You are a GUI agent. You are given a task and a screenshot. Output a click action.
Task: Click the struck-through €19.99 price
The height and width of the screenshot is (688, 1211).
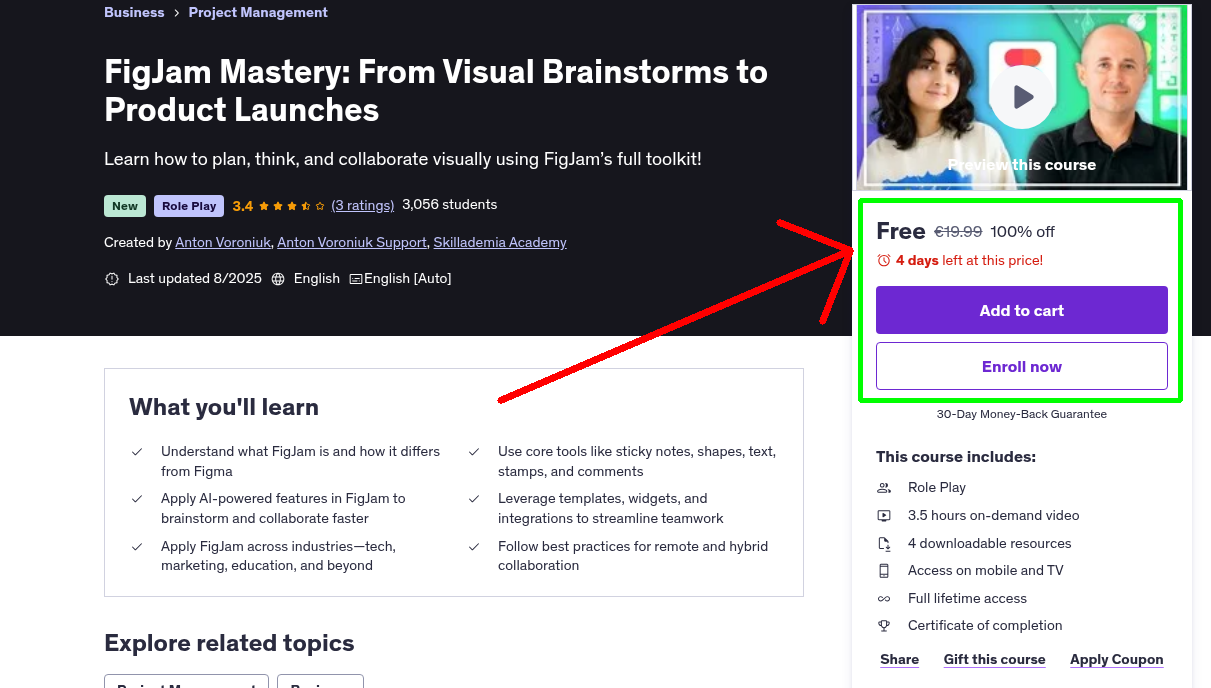click(958, 232)
